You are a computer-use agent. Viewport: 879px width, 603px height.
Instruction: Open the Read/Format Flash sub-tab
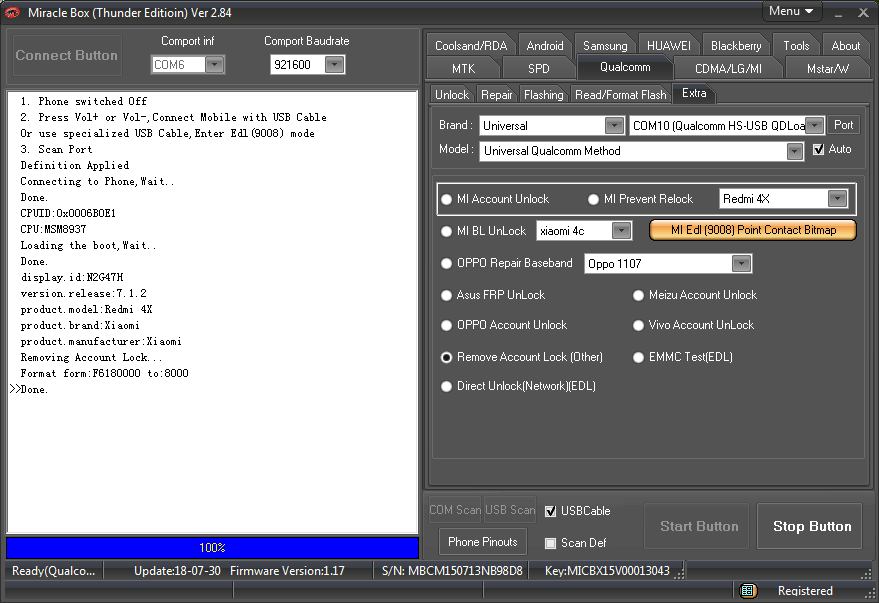(621, 95)
